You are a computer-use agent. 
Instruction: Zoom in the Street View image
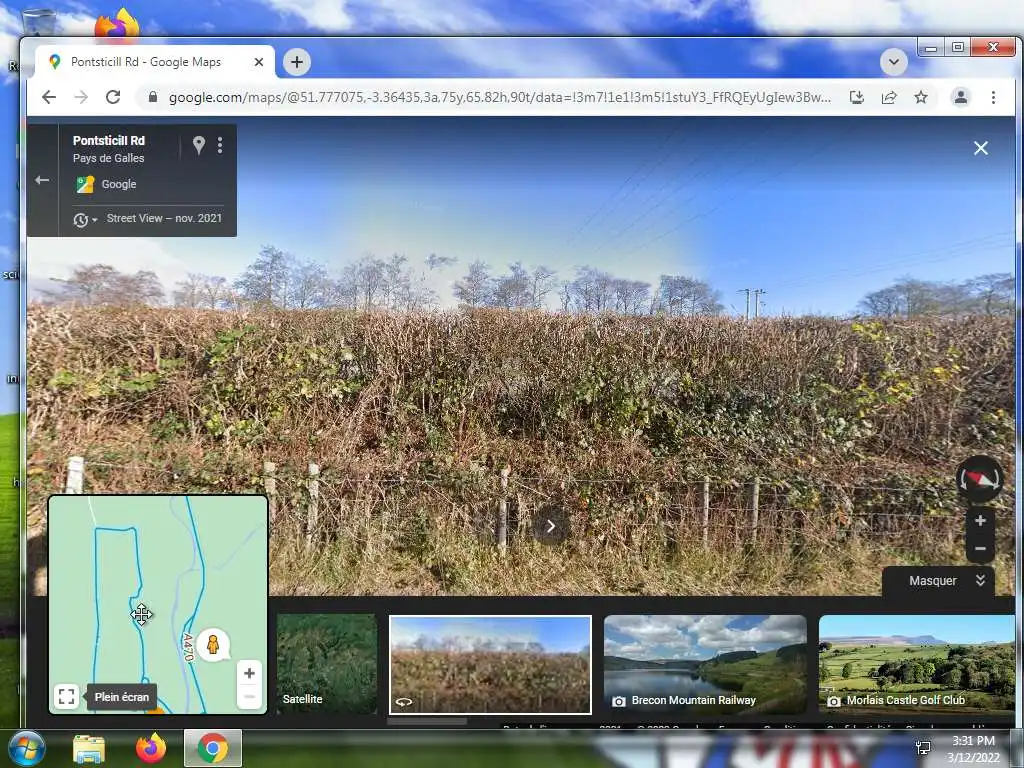980,521
